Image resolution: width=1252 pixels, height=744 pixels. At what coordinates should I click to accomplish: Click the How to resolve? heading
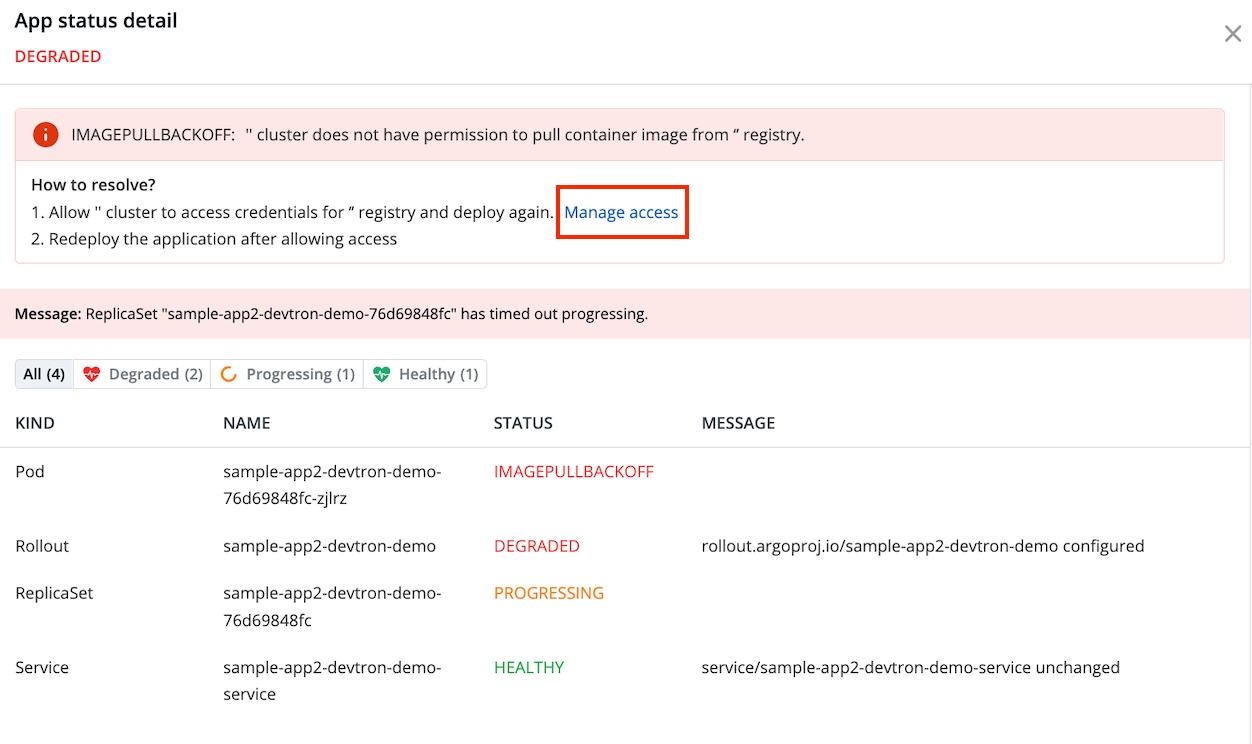[93, 185]
